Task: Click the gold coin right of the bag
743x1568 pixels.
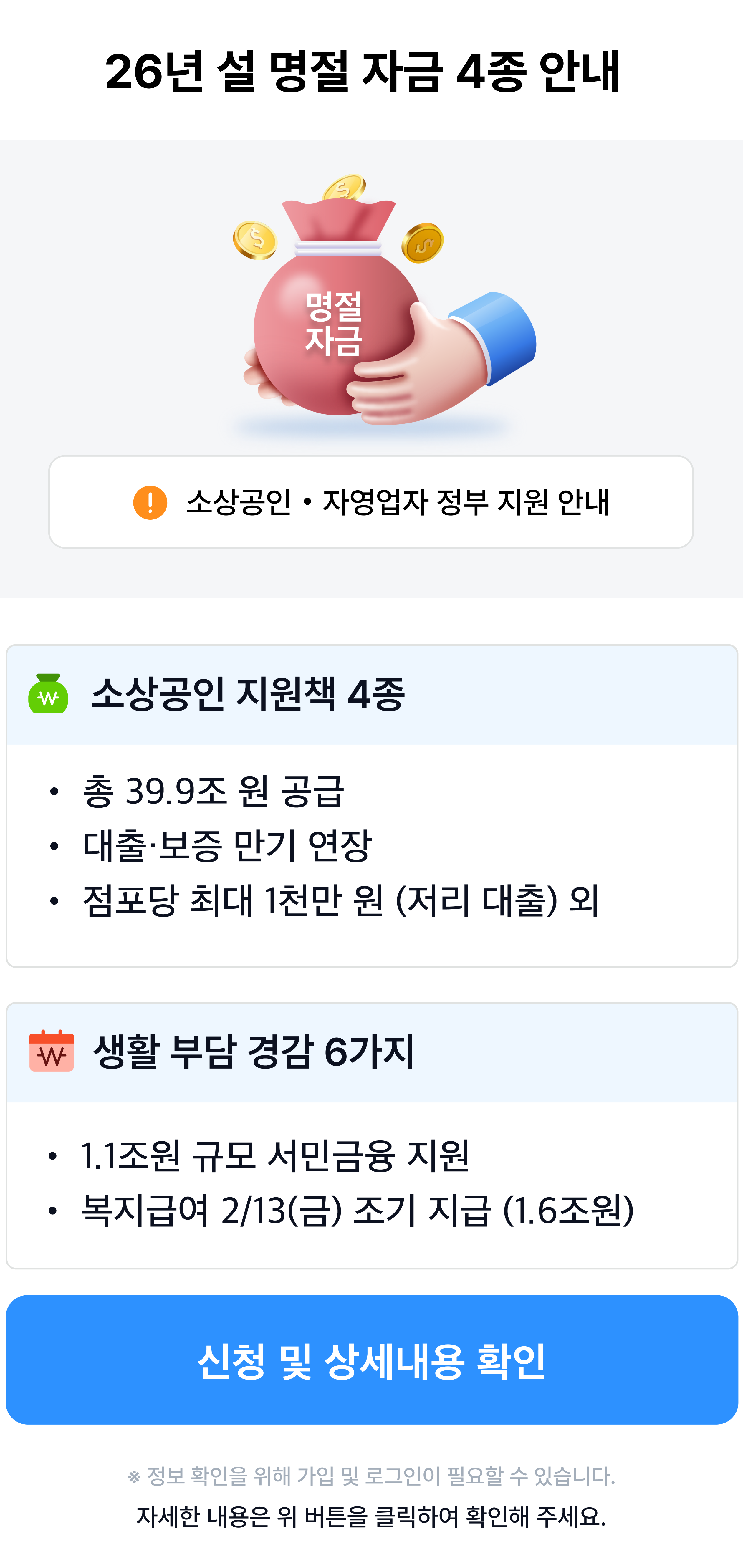Action: [x=422, y=242]
